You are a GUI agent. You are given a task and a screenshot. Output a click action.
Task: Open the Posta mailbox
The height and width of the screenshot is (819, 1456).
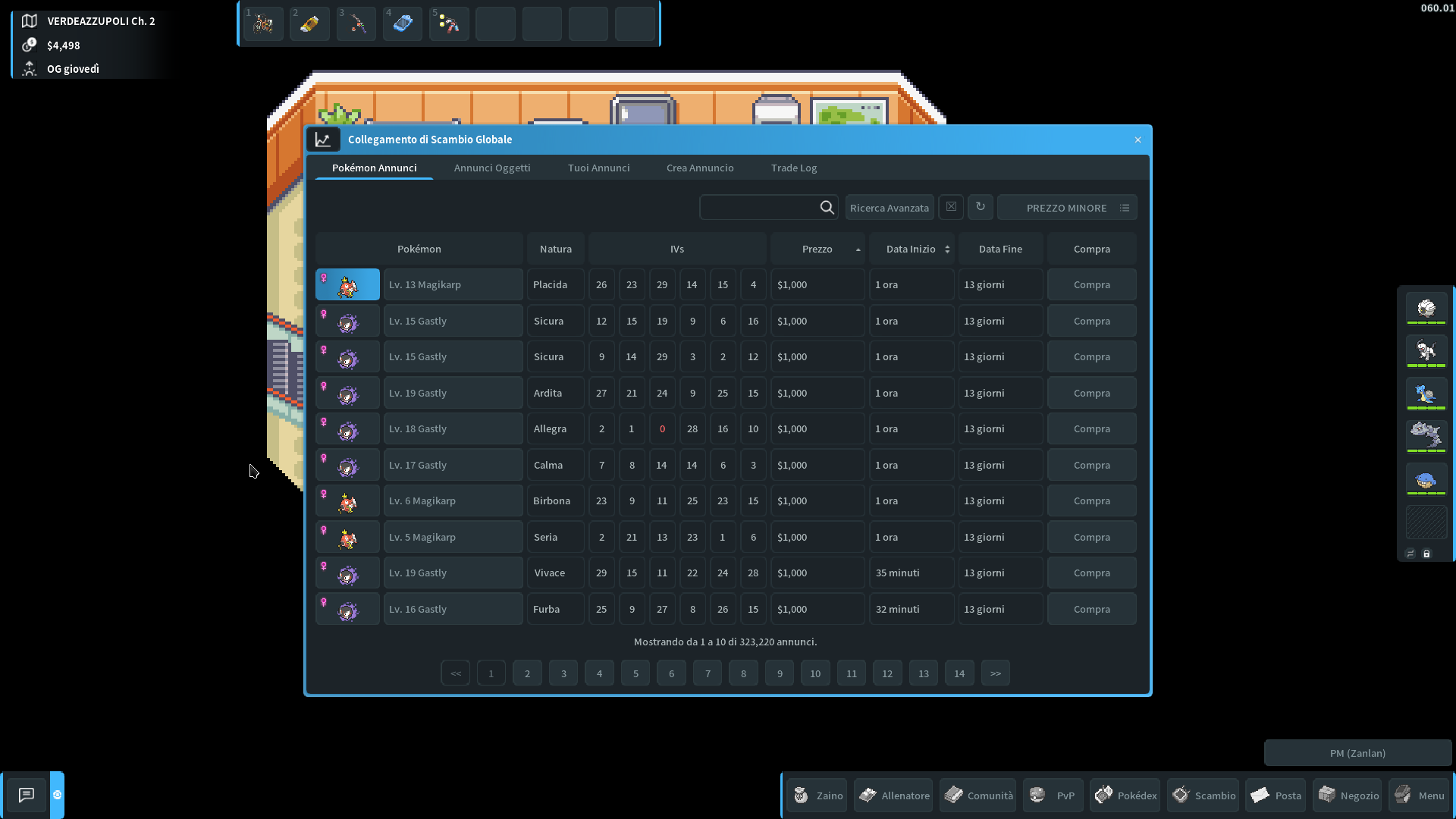click(x=1276, y=795)
